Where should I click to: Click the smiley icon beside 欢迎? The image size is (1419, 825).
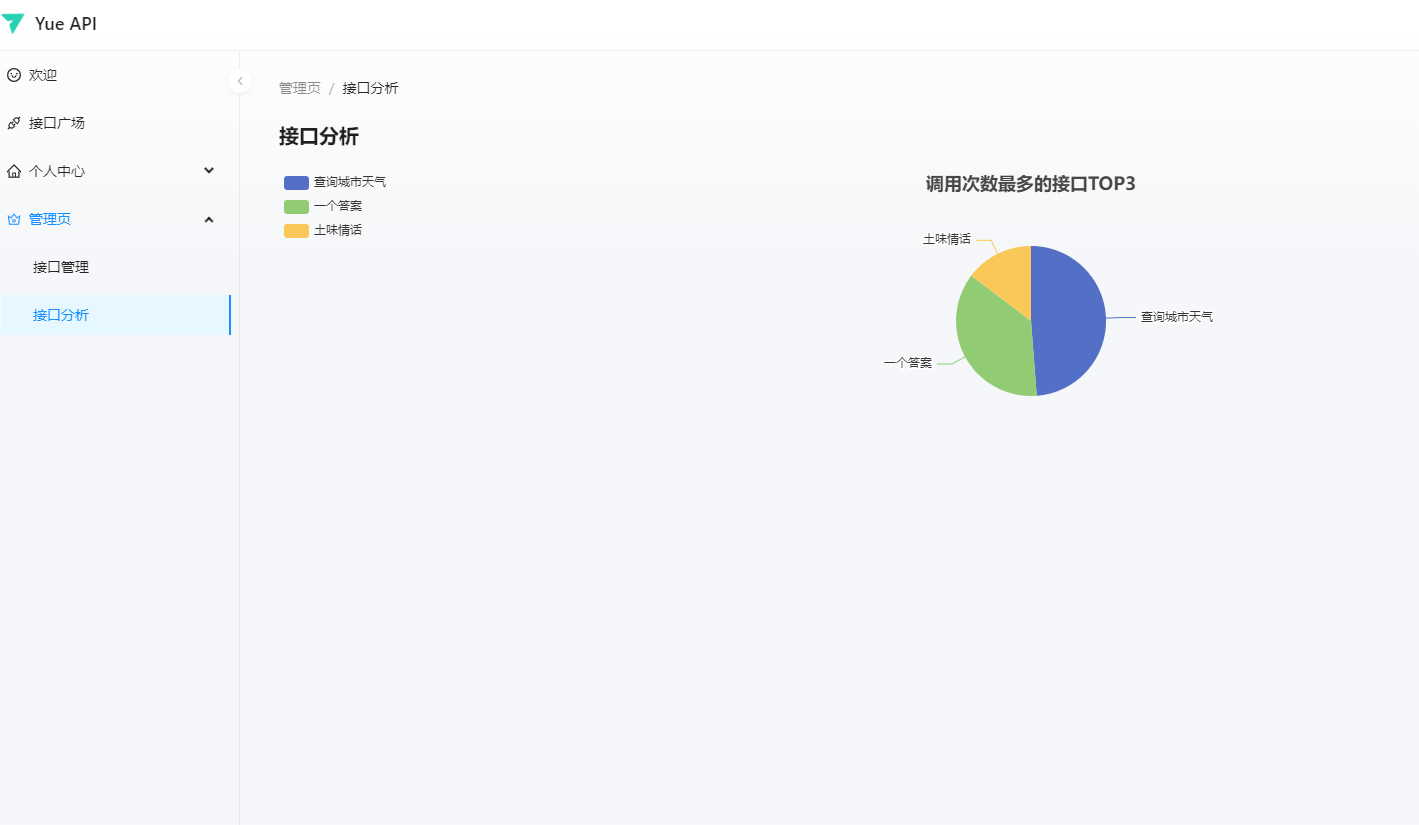(x=13, y=74)
